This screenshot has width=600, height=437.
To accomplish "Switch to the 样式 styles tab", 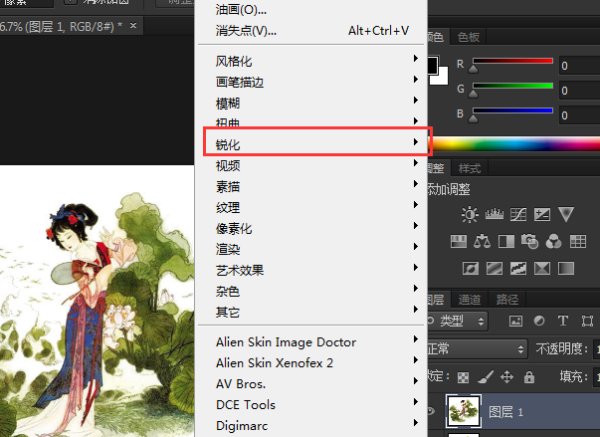I will pyautogui.click(x=470, y=168).
